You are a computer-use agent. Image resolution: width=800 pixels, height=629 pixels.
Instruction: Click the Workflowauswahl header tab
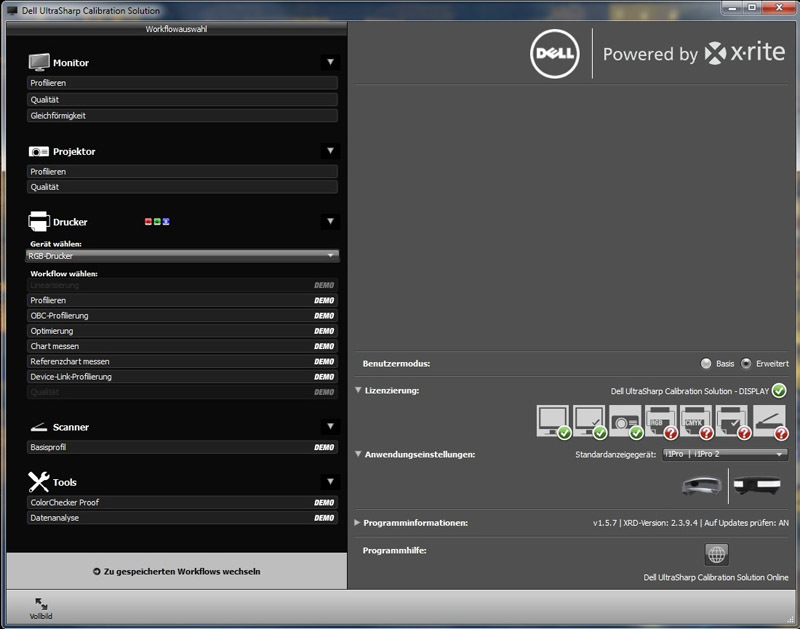pos(177,29)
